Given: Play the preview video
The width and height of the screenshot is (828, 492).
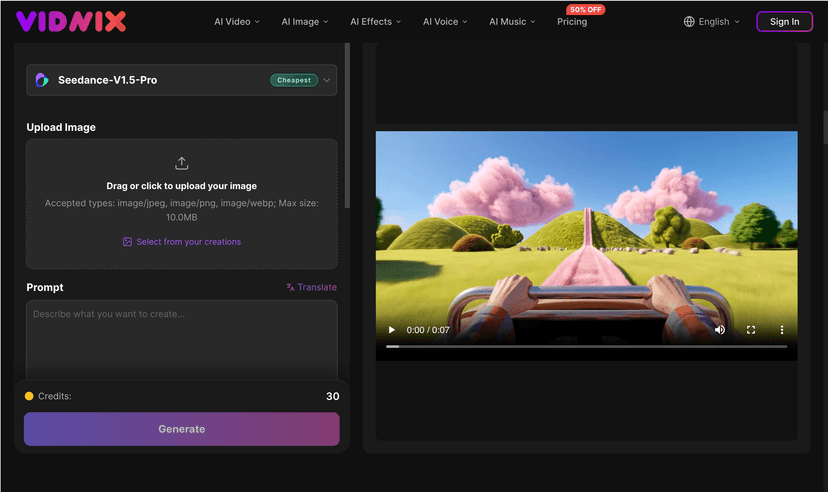Looking at the screenshot, I should (391, 330).
